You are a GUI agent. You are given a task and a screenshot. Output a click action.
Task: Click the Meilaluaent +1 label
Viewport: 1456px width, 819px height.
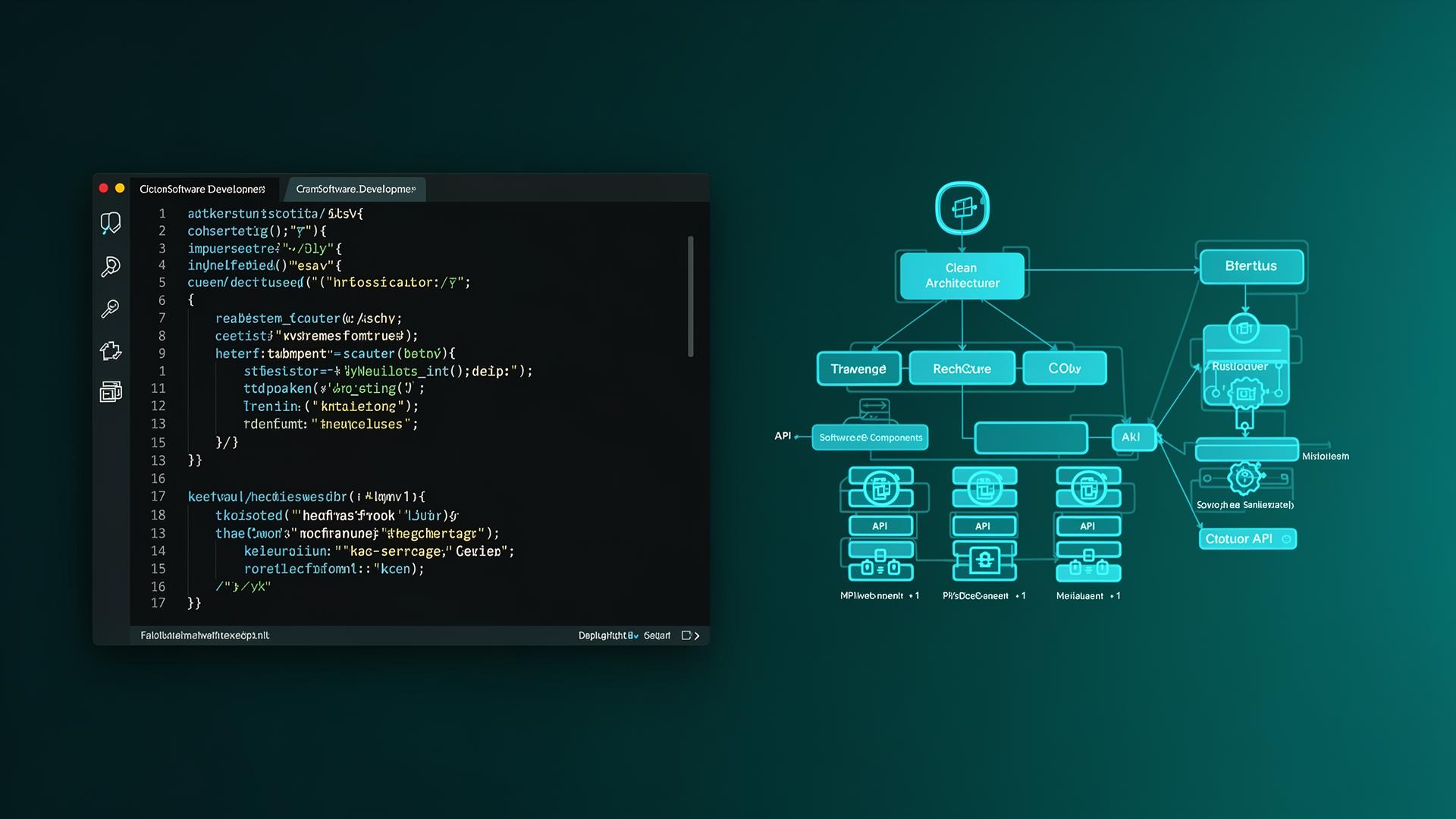click(1088, 596)
